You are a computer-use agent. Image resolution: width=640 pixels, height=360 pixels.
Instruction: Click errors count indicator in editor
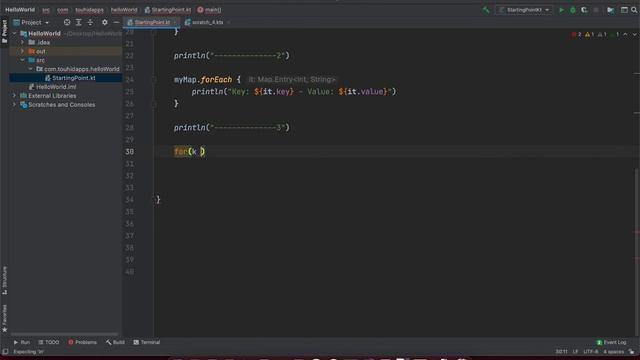[577, 35]
